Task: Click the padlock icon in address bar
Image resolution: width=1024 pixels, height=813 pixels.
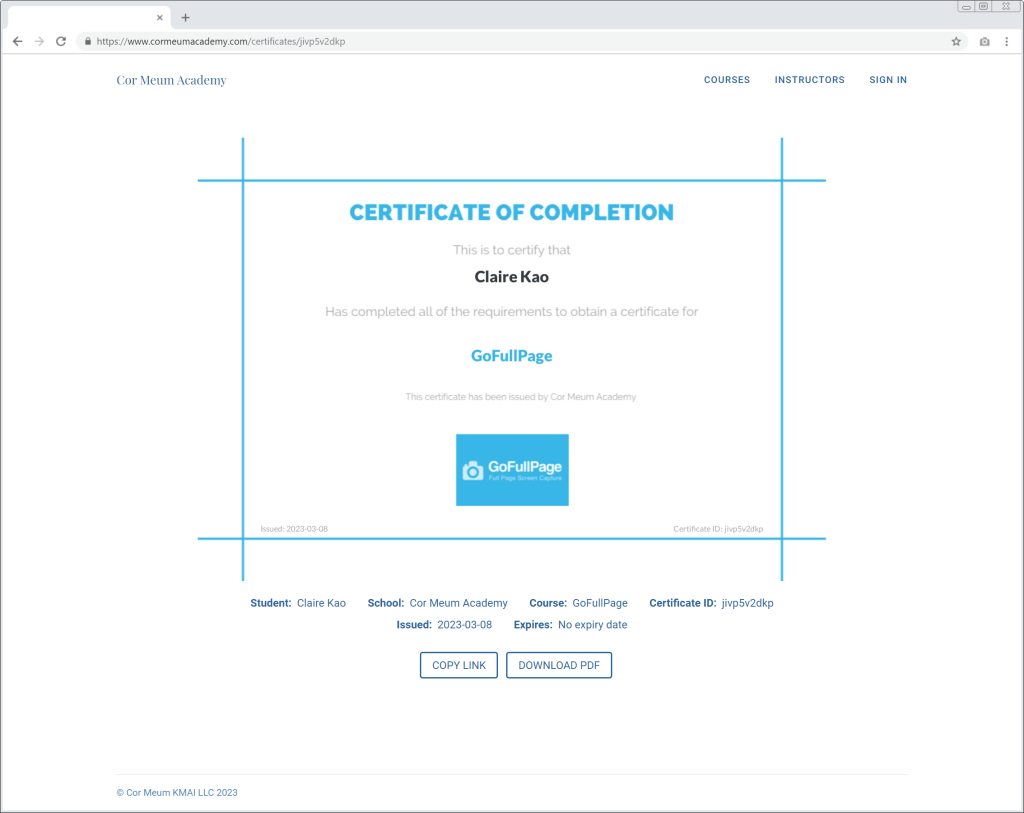Action: pyautogui.click(x=89, y=41)
